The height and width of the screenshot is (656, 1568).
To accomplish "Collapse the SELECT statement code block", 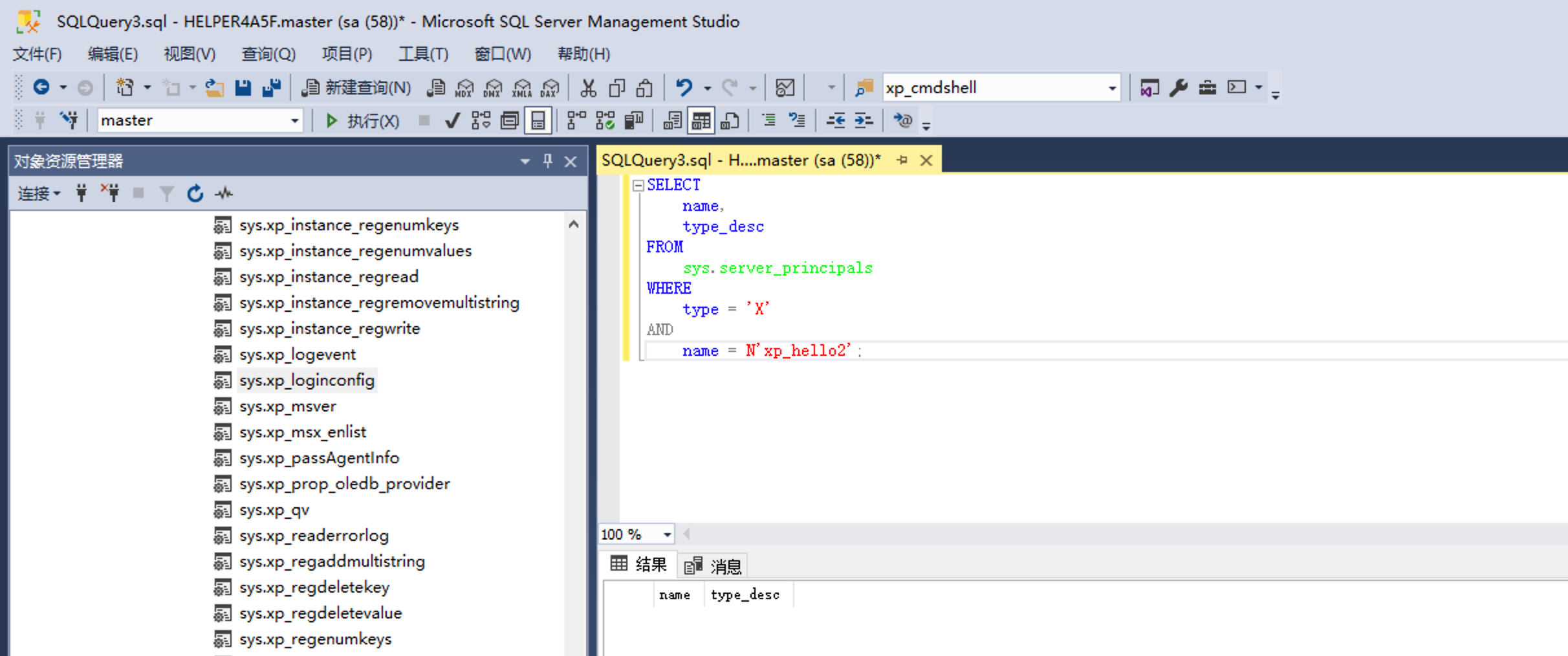I will click(x=638, y=186).
